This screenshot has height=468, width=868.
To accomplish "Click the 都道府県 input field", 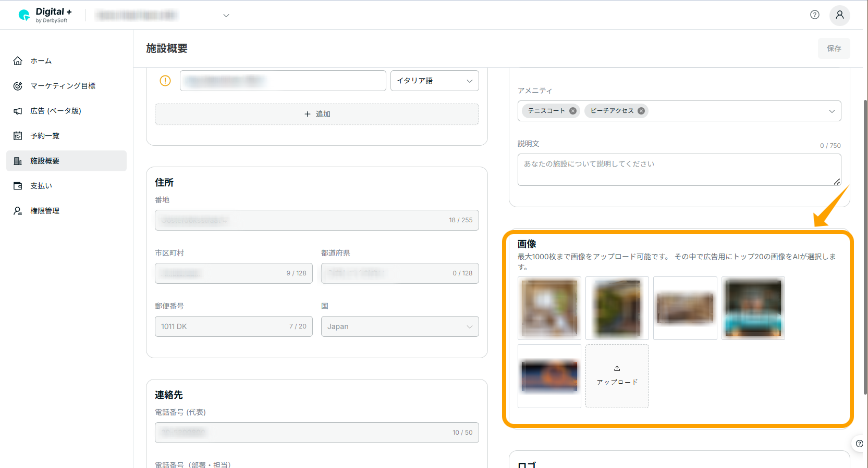I will click(400, 274).
